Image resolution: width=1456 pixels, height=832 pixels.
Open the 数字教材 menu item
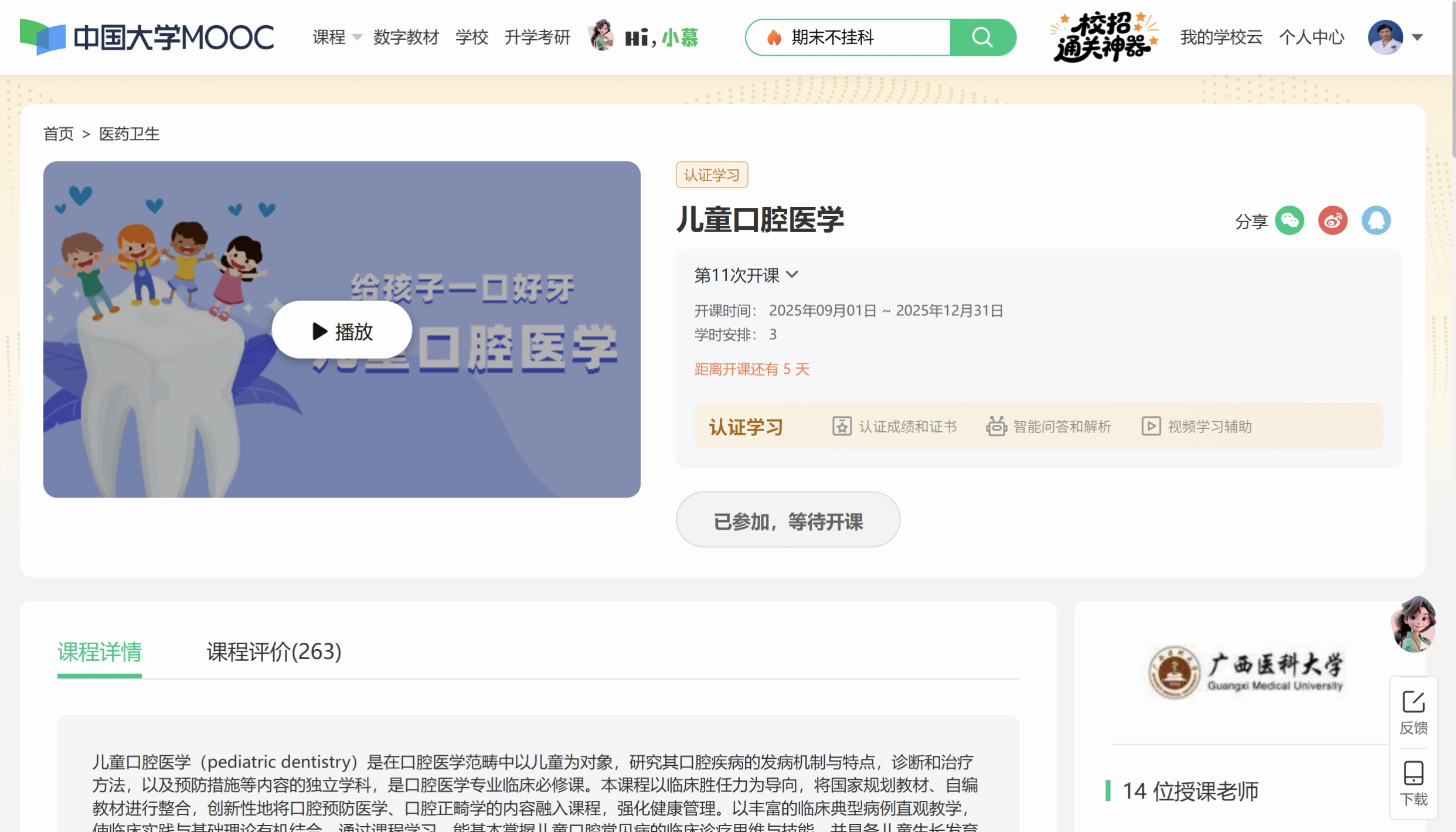406,37
